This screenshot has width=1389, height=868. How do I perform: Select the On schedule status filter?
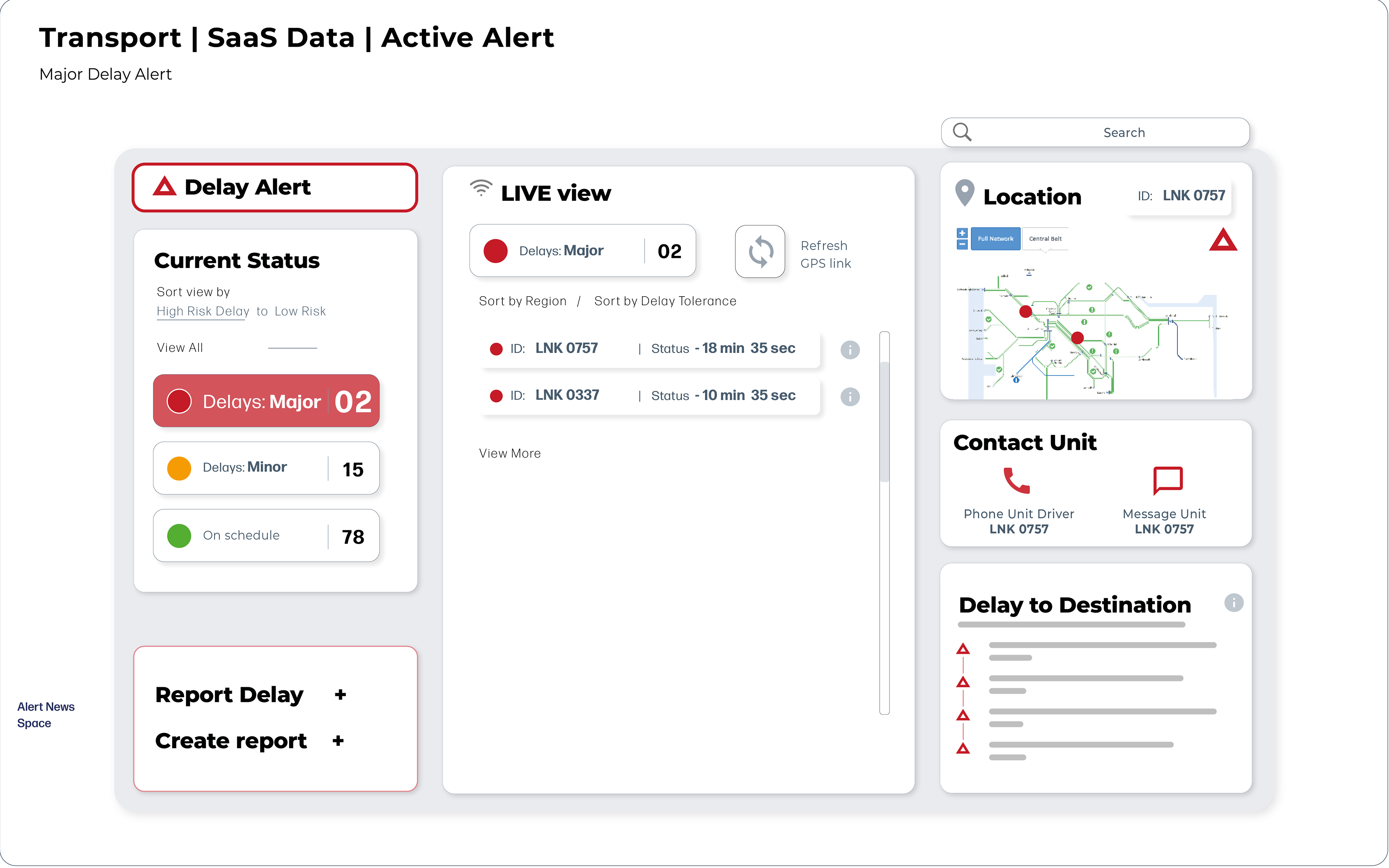click(x=266, y=536)
